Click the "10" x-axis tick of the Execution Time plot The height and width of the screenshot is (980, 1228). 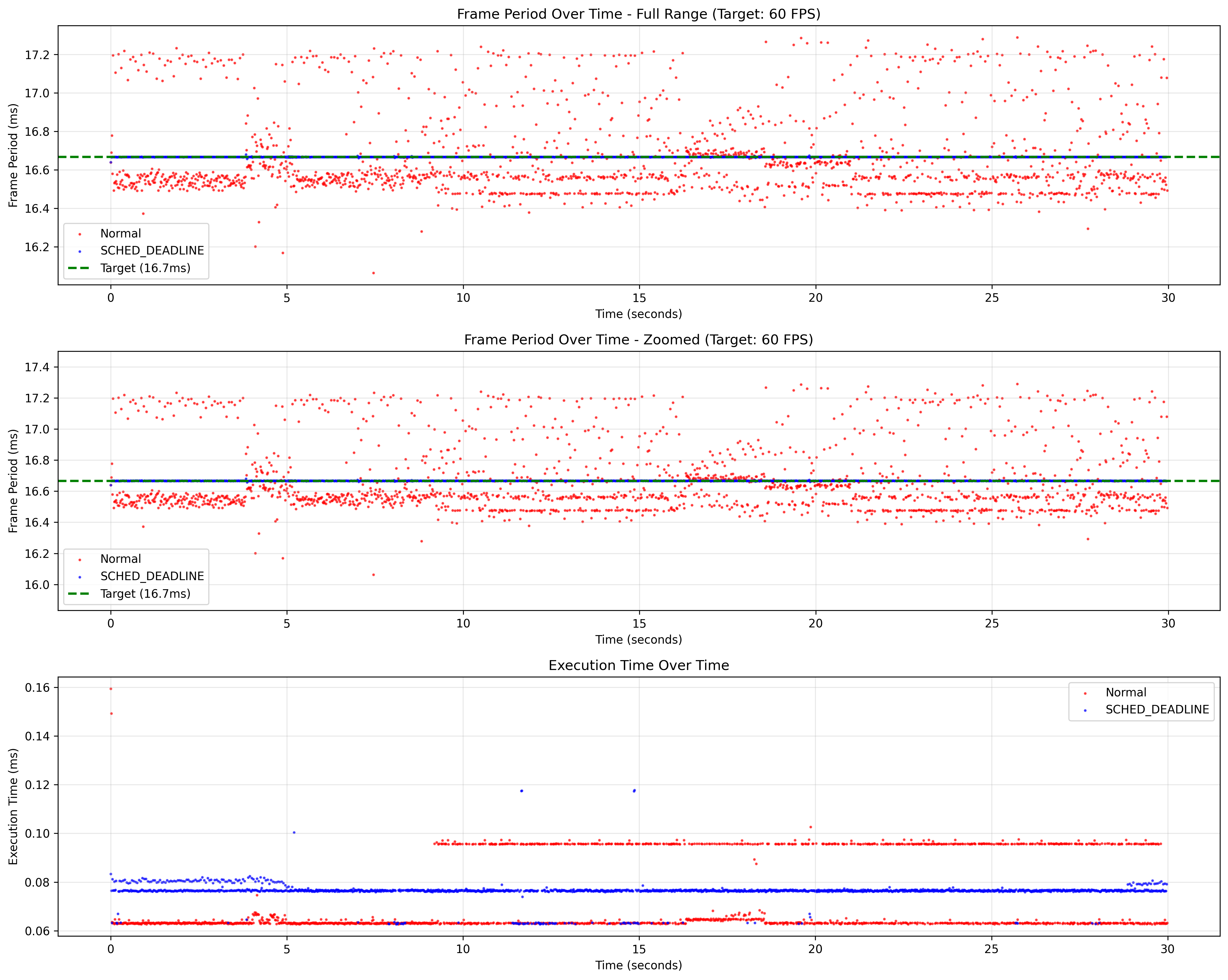[463, 949]
